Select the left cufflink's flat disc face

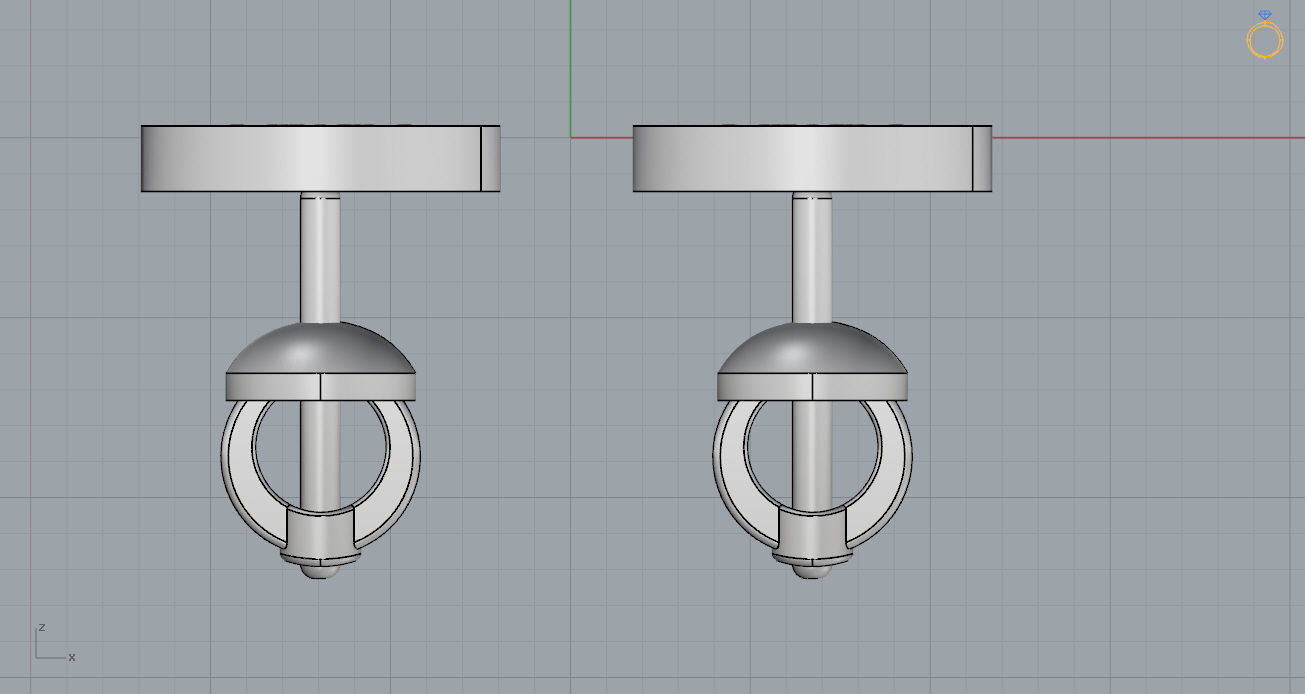point(320,158)
